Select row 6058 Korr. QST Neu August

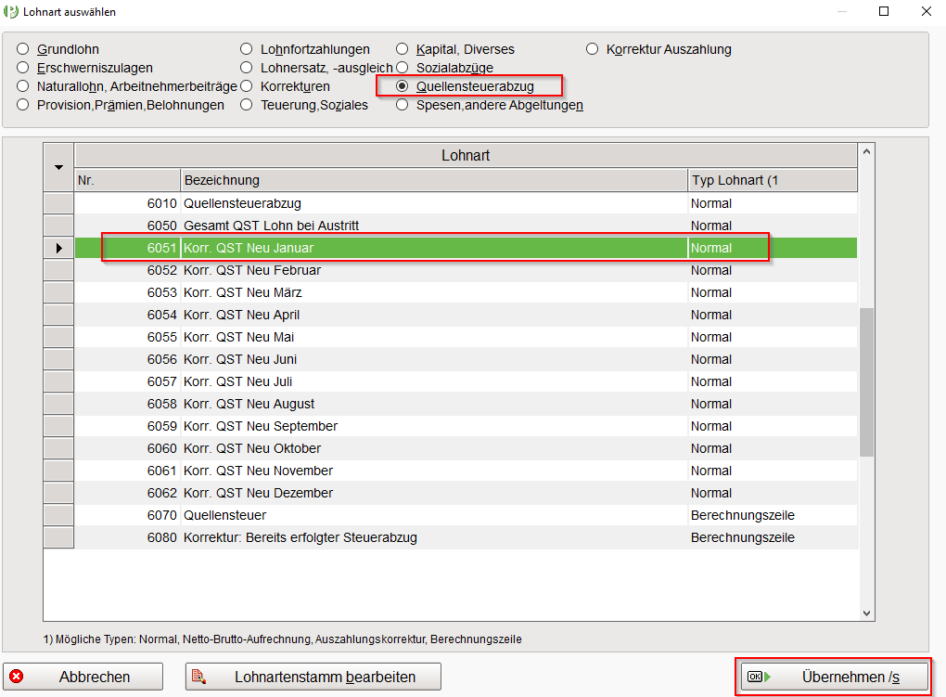click(x=465, y=404)
